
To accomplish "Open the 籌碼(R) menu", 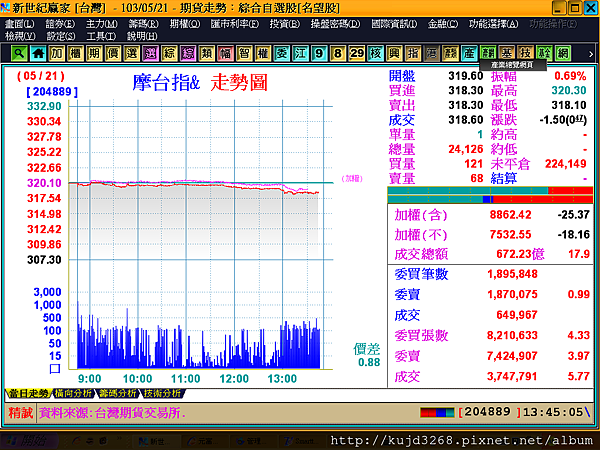I will (143, 24).
